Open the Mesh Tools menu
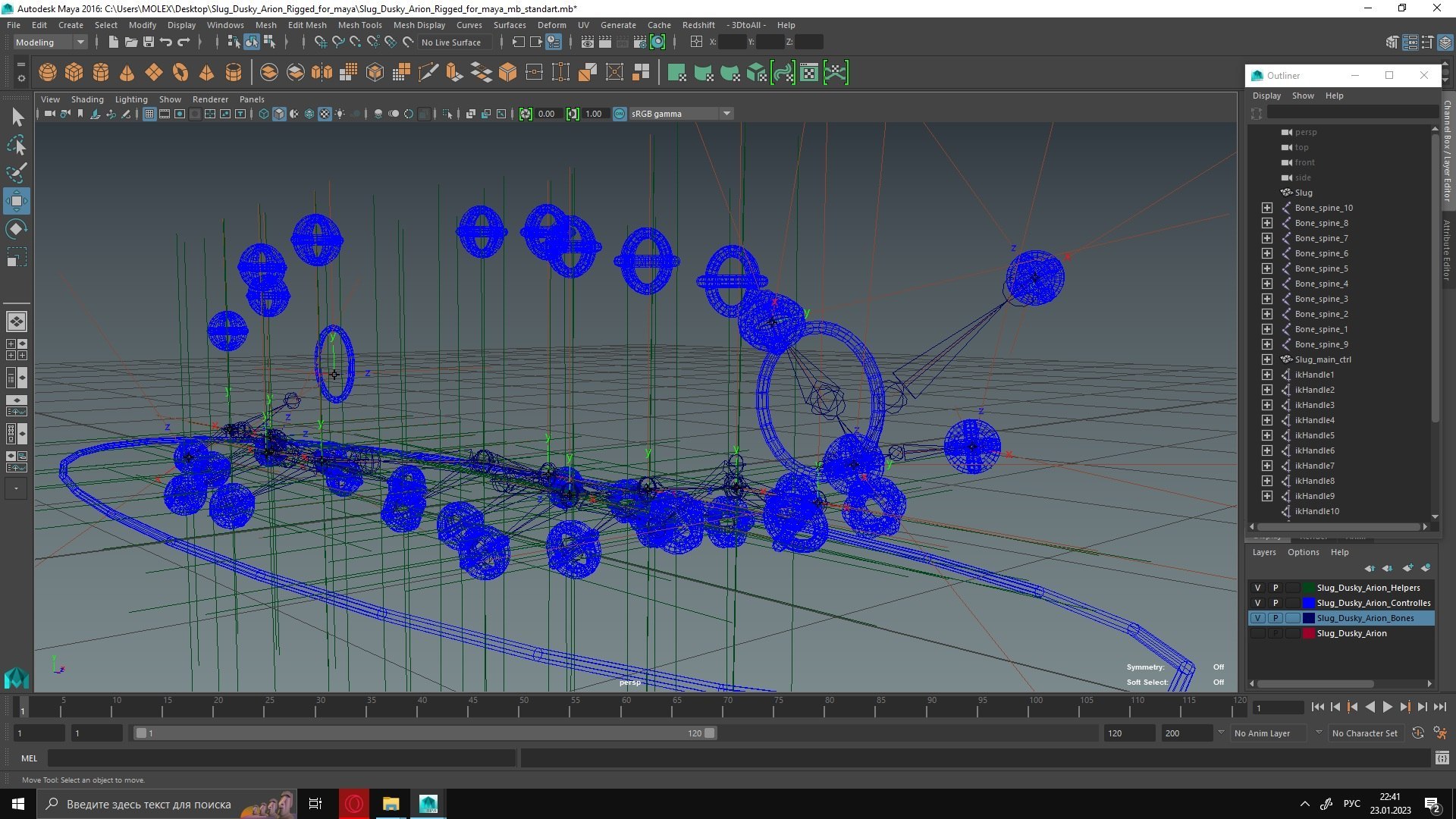 [359, 25]
